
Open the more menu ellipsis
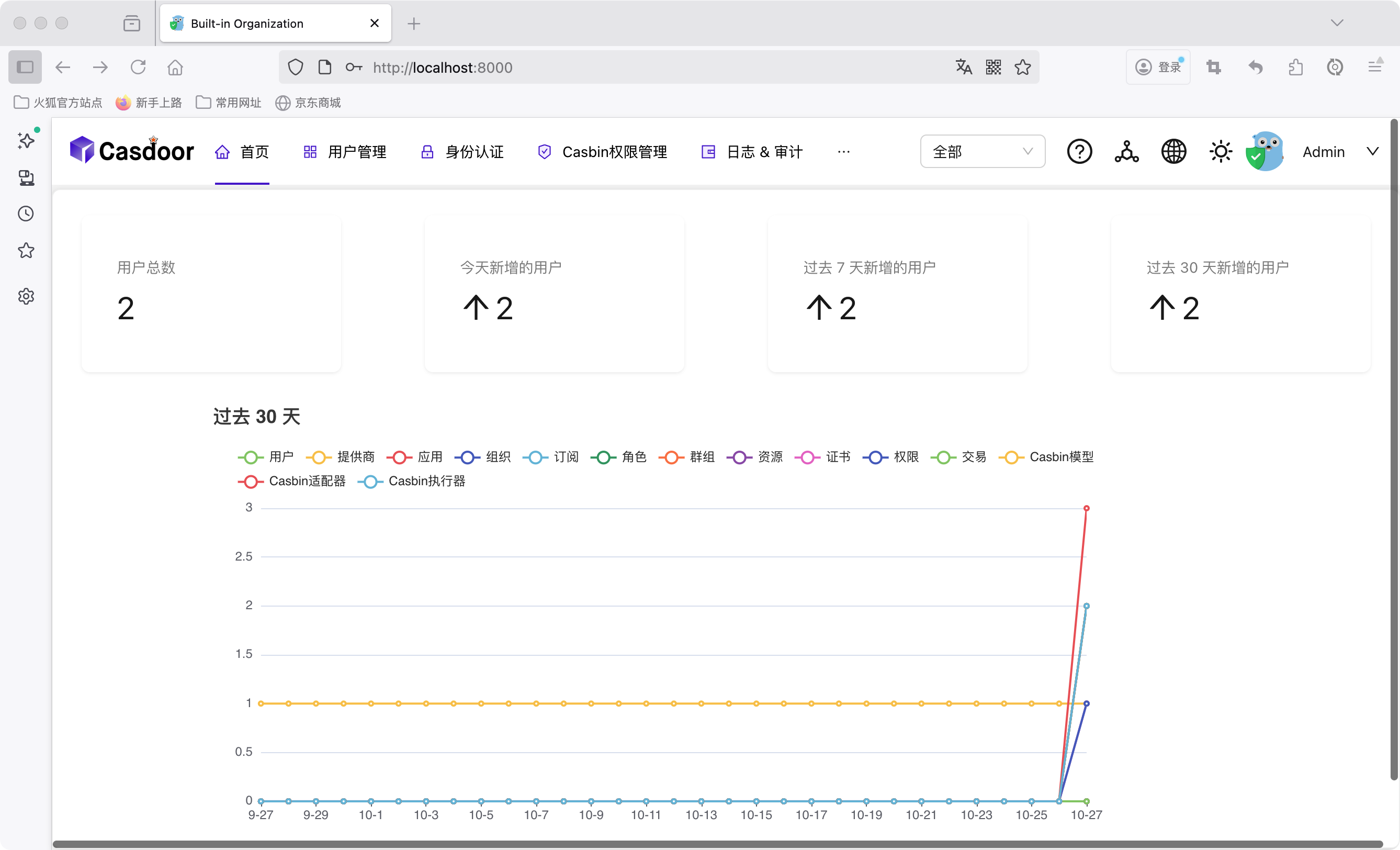(844, 152)
